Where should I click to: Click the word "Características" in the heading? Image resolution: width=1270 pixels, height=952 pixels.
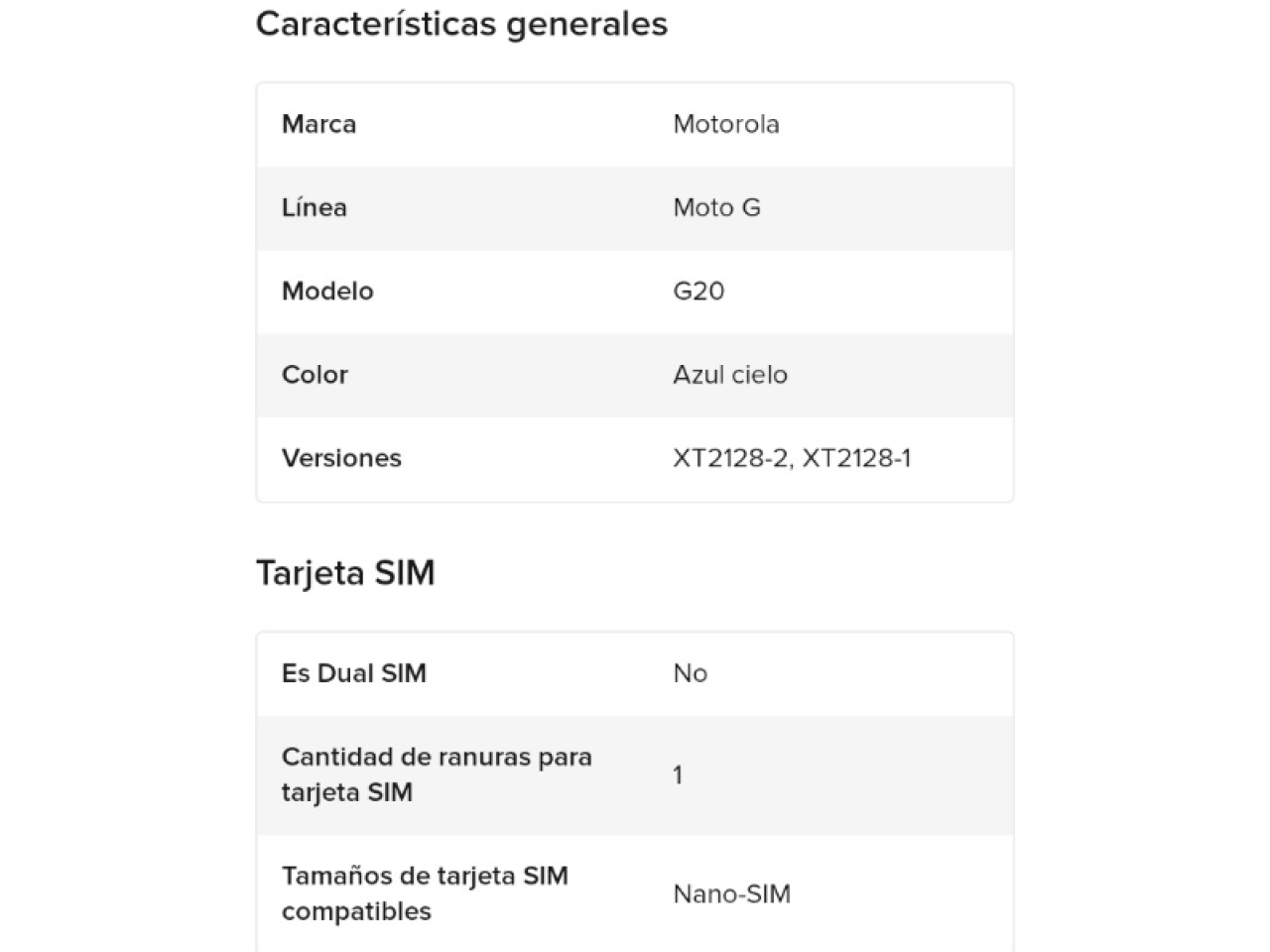point(377,24)
